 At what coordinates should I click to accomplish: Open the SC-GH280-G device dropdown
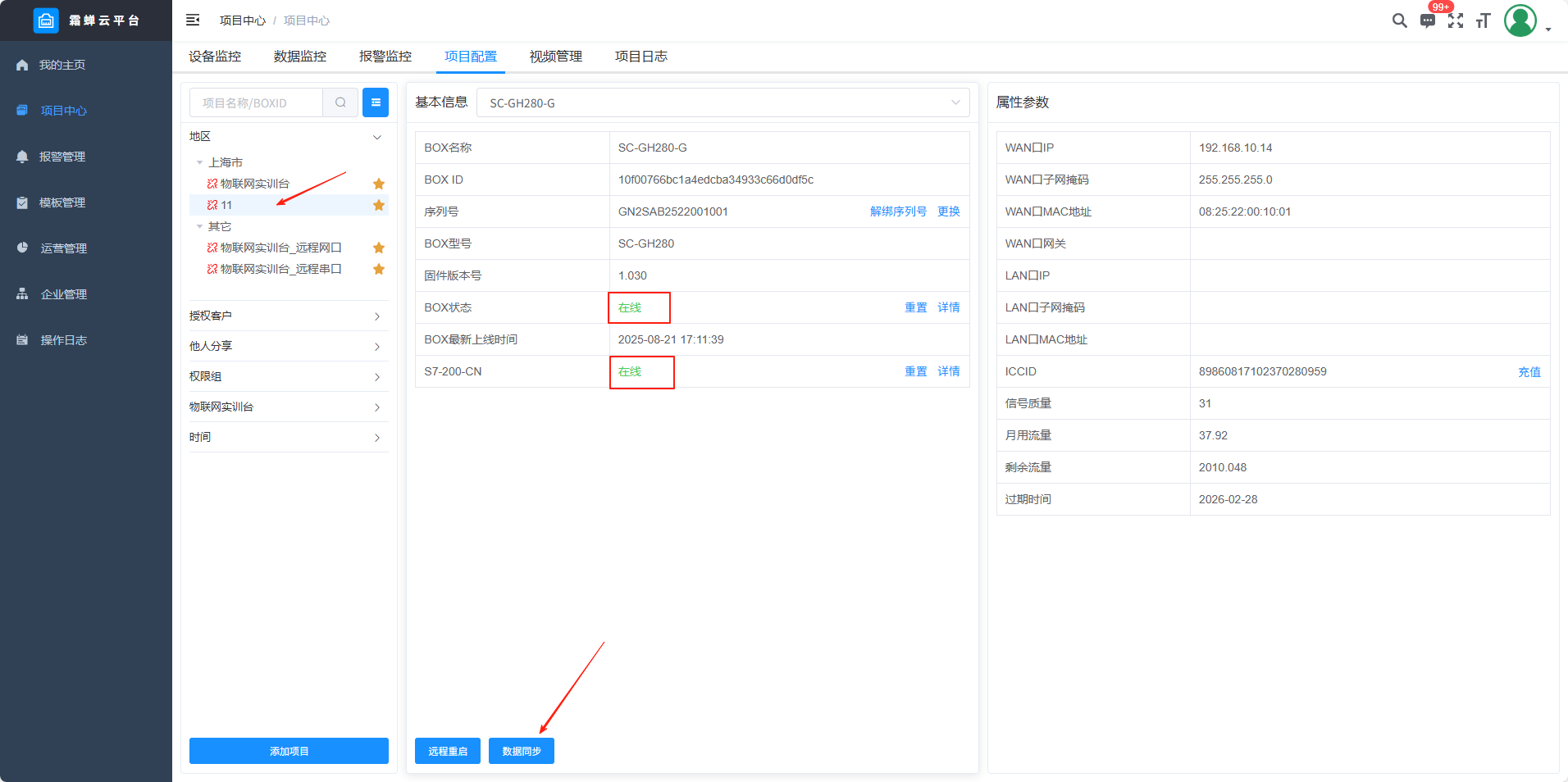(722, 102)
